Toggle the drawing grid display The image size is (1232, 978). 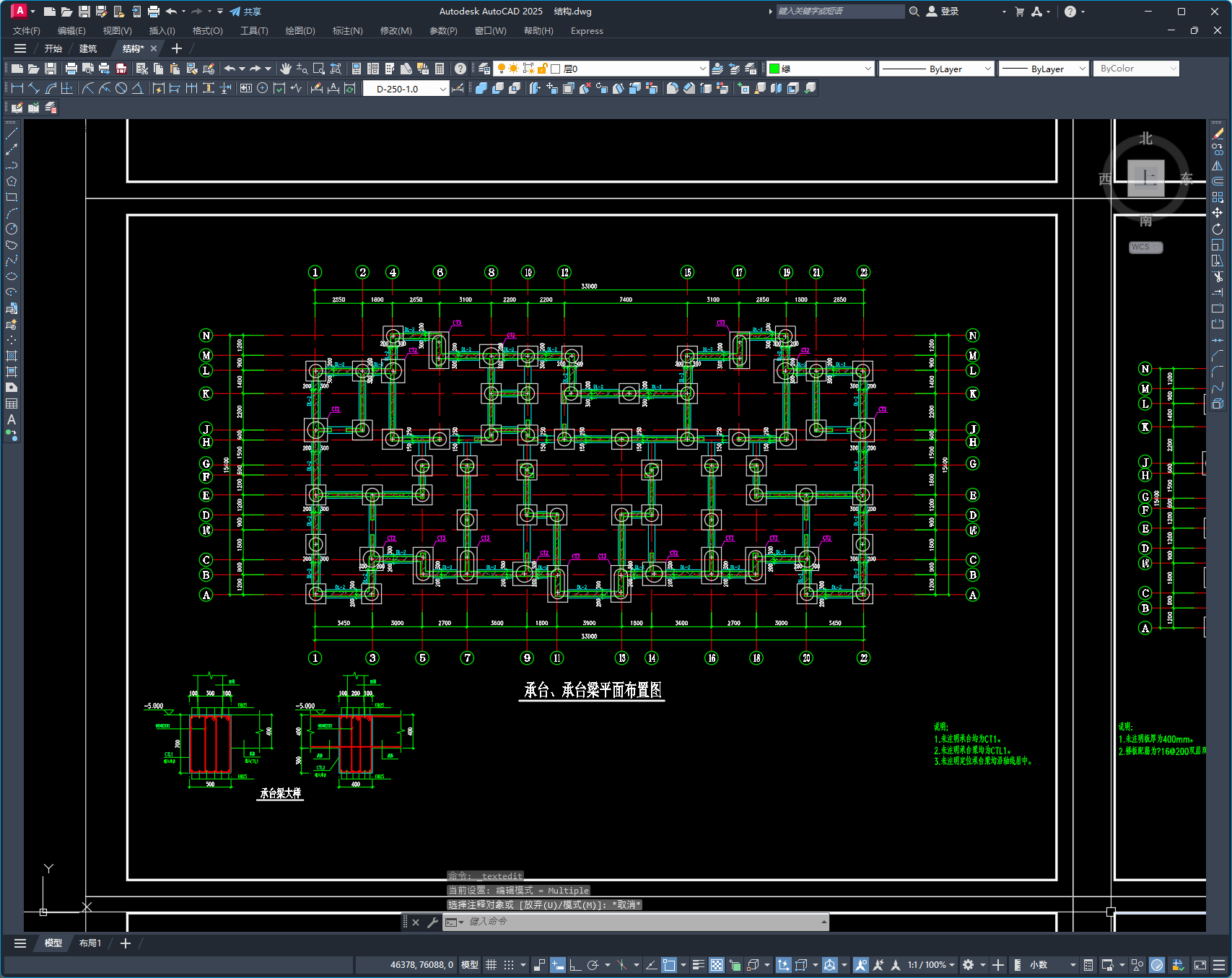[x=492, y=965]
